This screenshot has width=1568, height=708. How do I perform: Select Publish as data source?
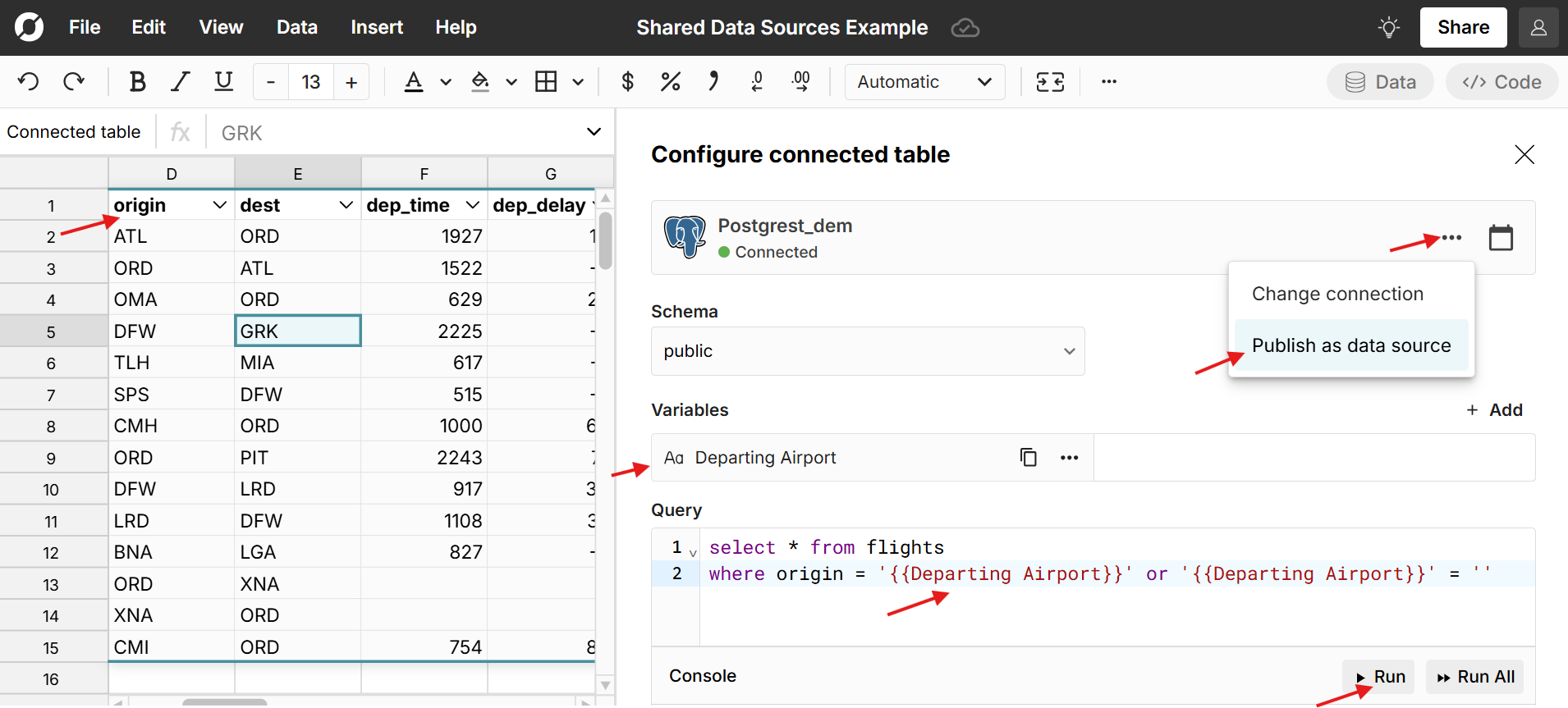pos(1350,345)
